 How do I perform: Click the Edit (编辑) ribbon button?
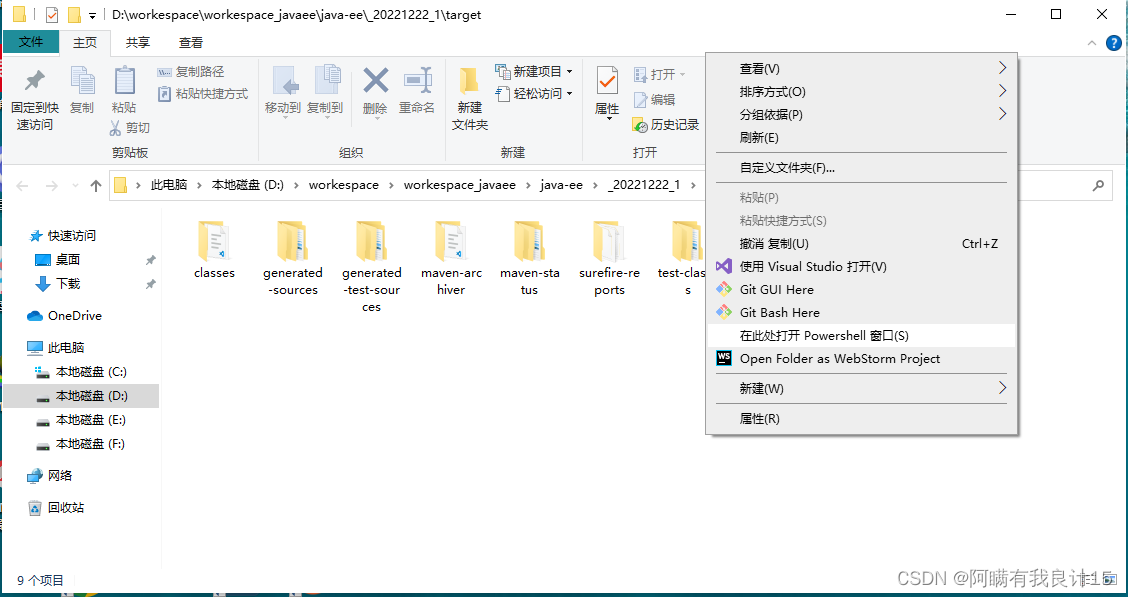[654, 100]
